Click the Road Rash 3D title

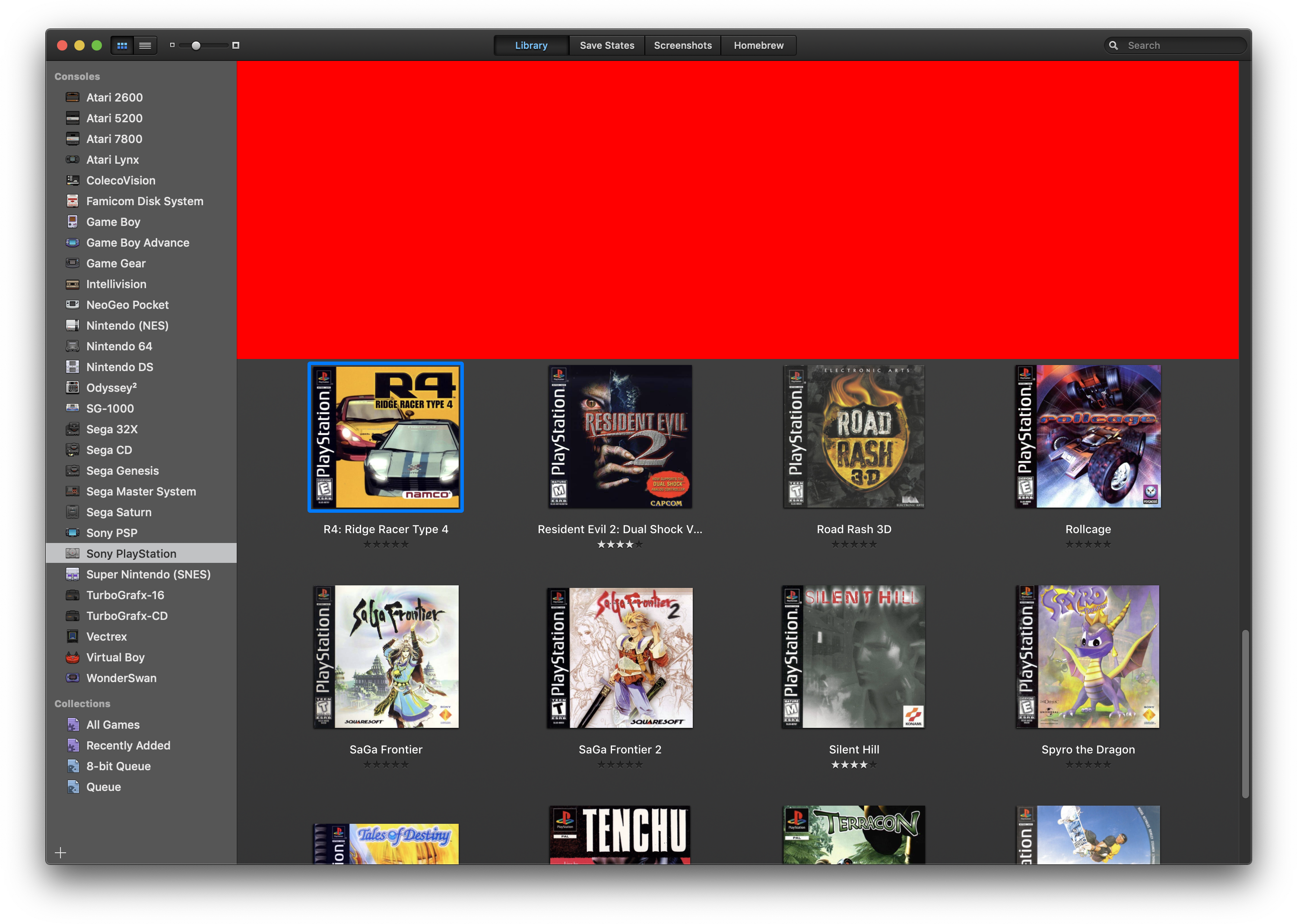pos(854,530)
